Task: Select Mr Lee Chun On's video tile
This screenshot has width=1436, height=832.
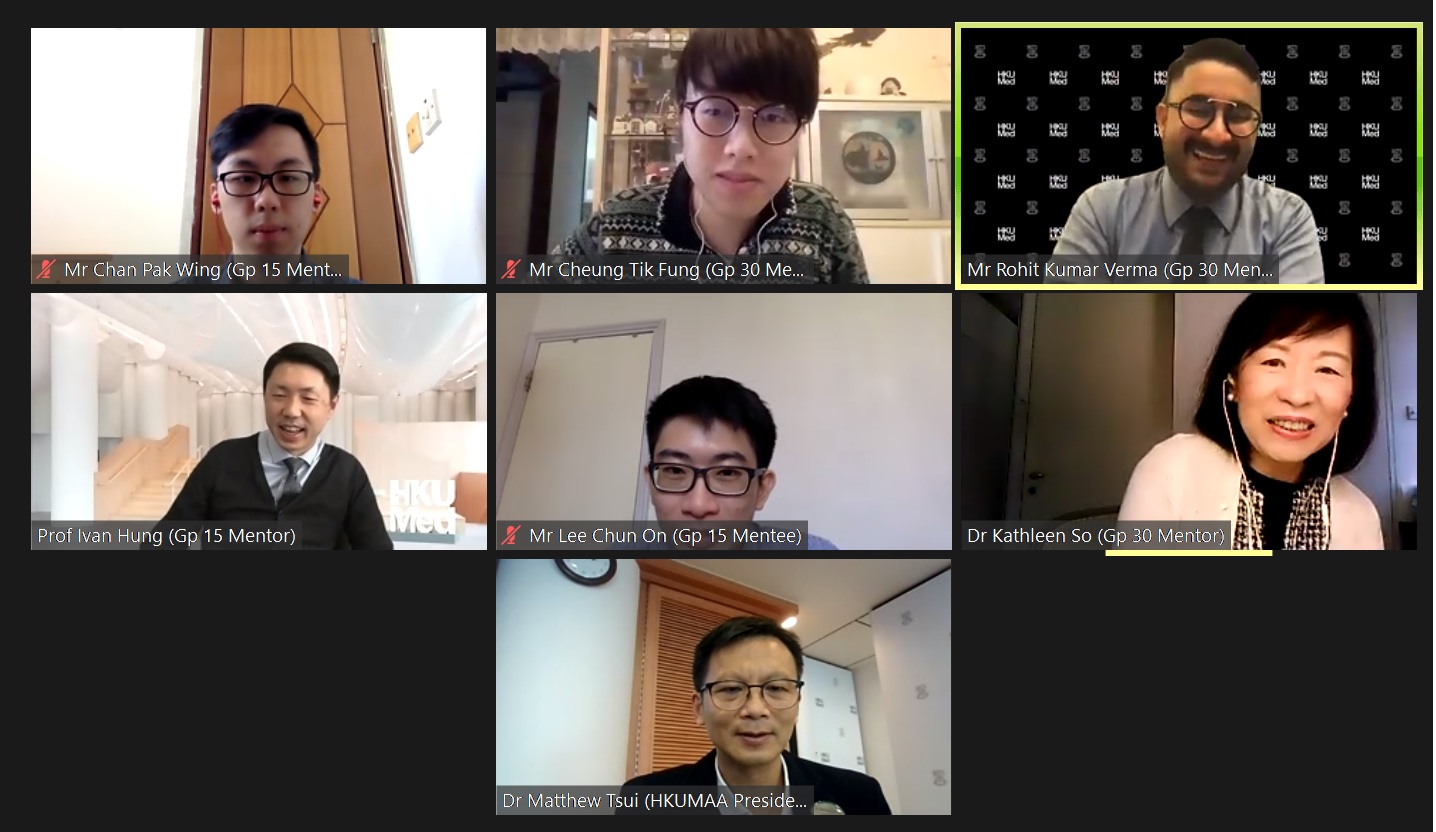Action: pos(723,421)
